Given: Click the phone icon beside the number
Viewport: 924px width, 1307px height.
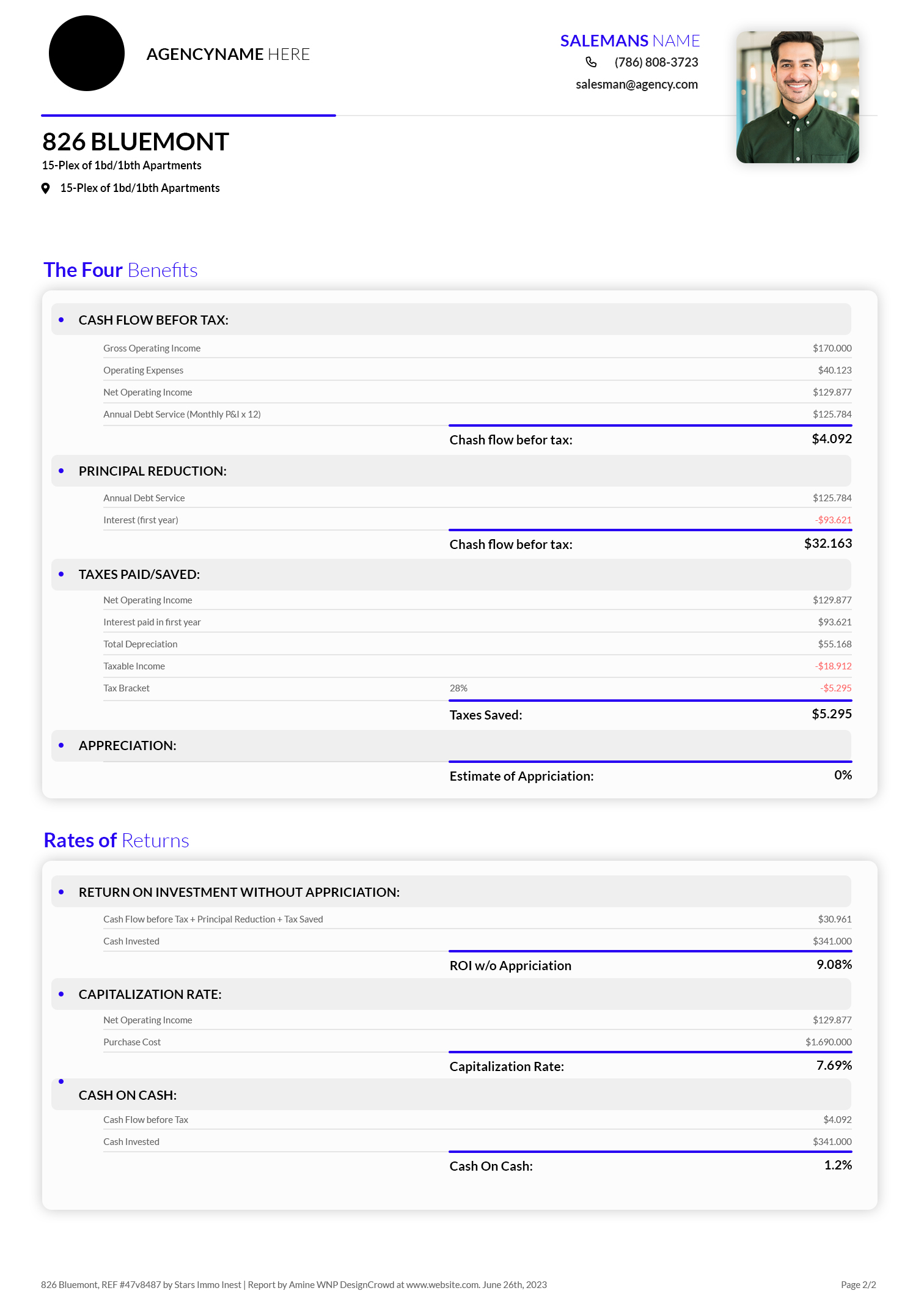Looking at the screenshot, I should pyautogui.click(x=591, y=62).
